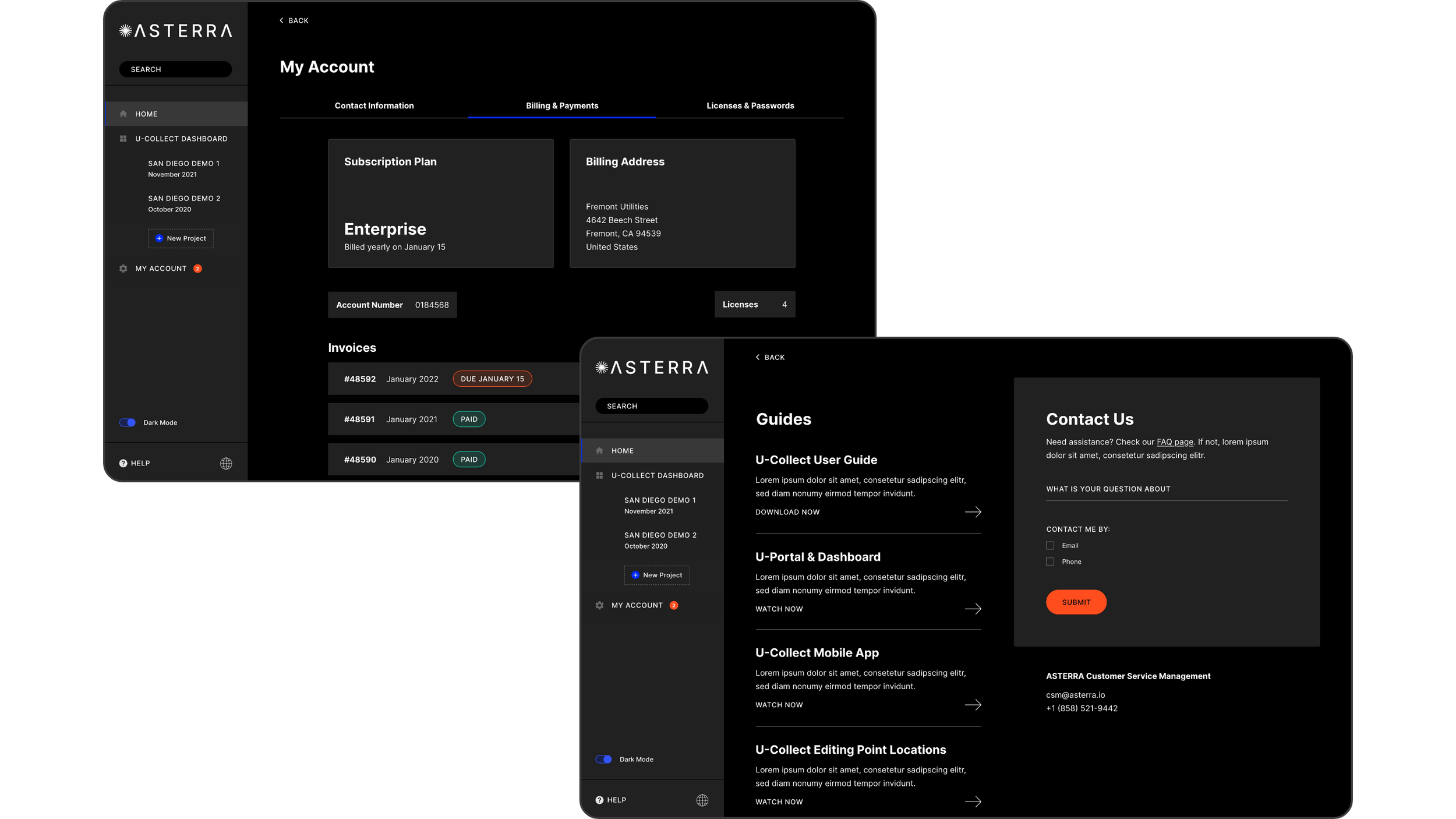Image resolution: width=1456 pixels, height=819 pixels.
Task: Start a New Project with the plus icon
Action: [158, 238]
